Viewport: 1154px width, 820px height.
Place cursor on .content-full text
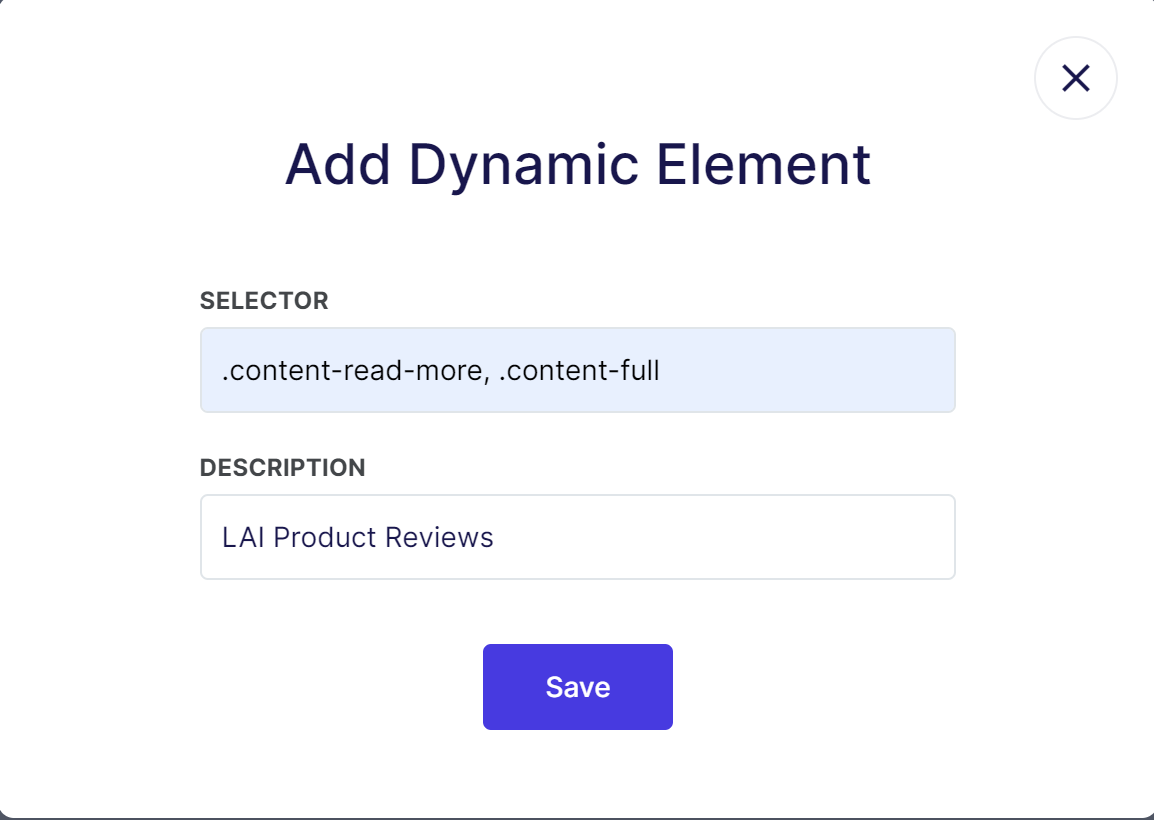[578, 370]
